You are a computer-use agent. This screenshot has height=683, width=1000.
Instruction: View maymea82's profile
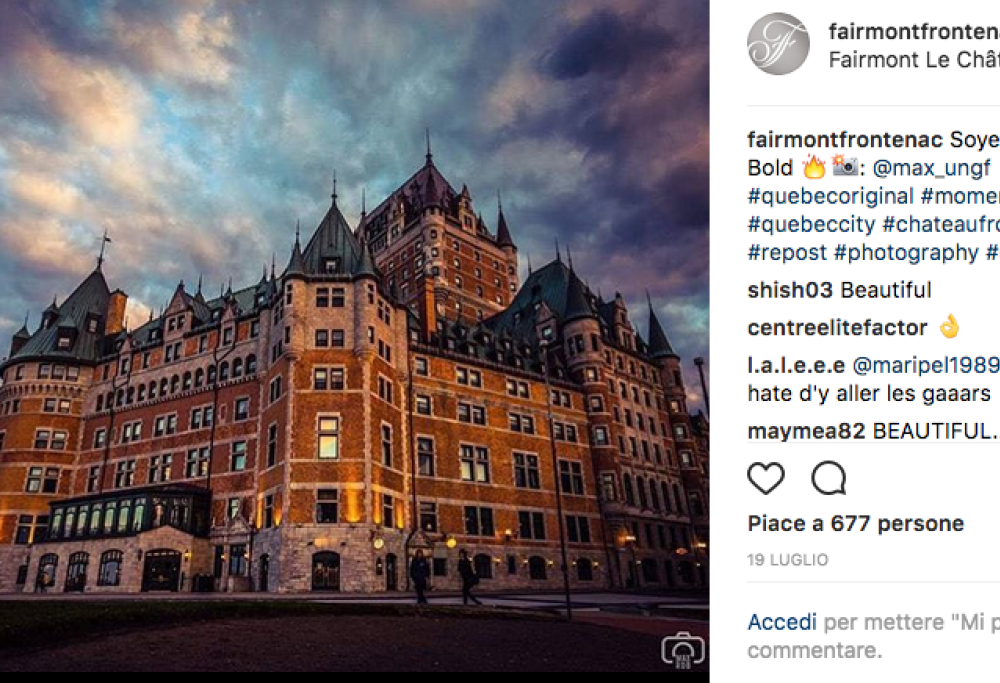pyautogui.click(x=807, y=431)
